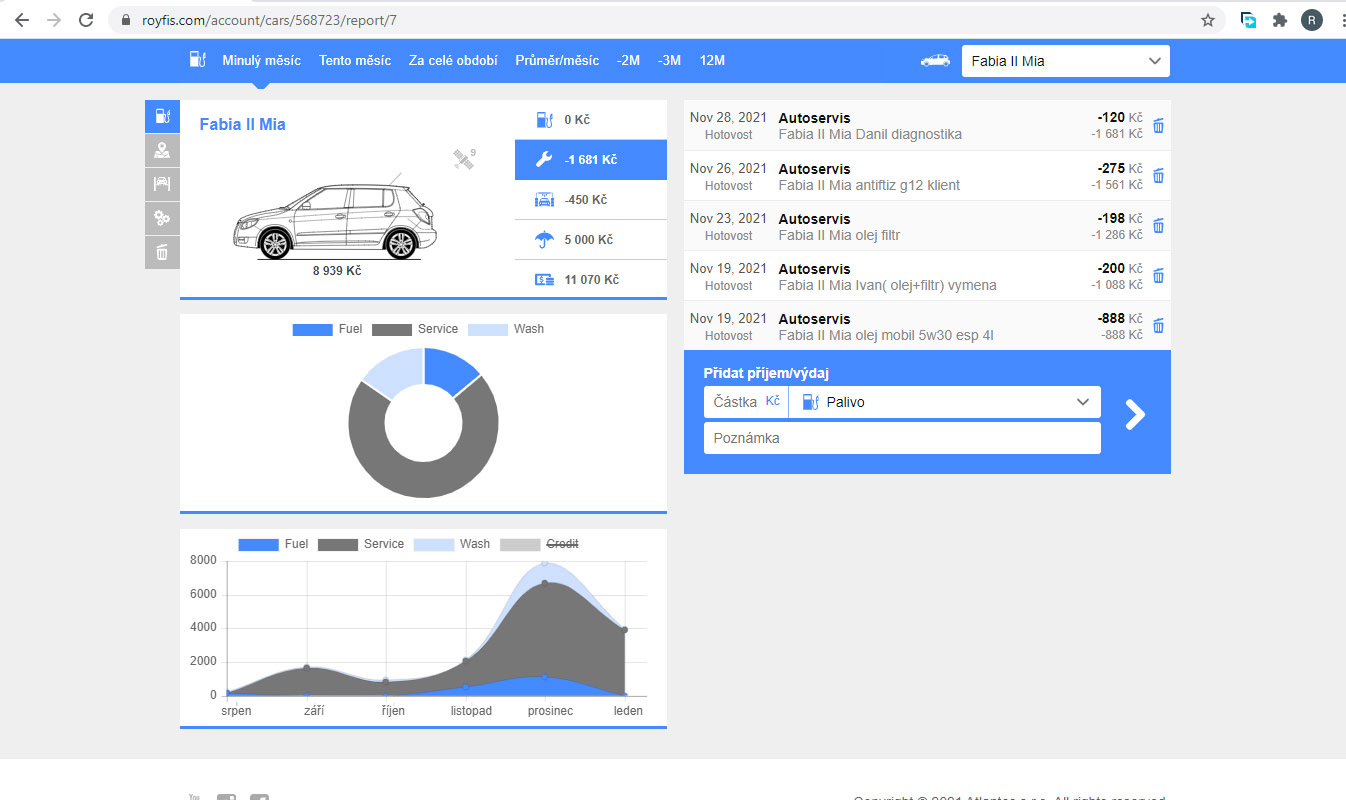The width and height of the screenshot is (1346, 800).
Task: Toggle Wash series in donut chart legend
Action: pyautogui.click(x=506, y=329)
